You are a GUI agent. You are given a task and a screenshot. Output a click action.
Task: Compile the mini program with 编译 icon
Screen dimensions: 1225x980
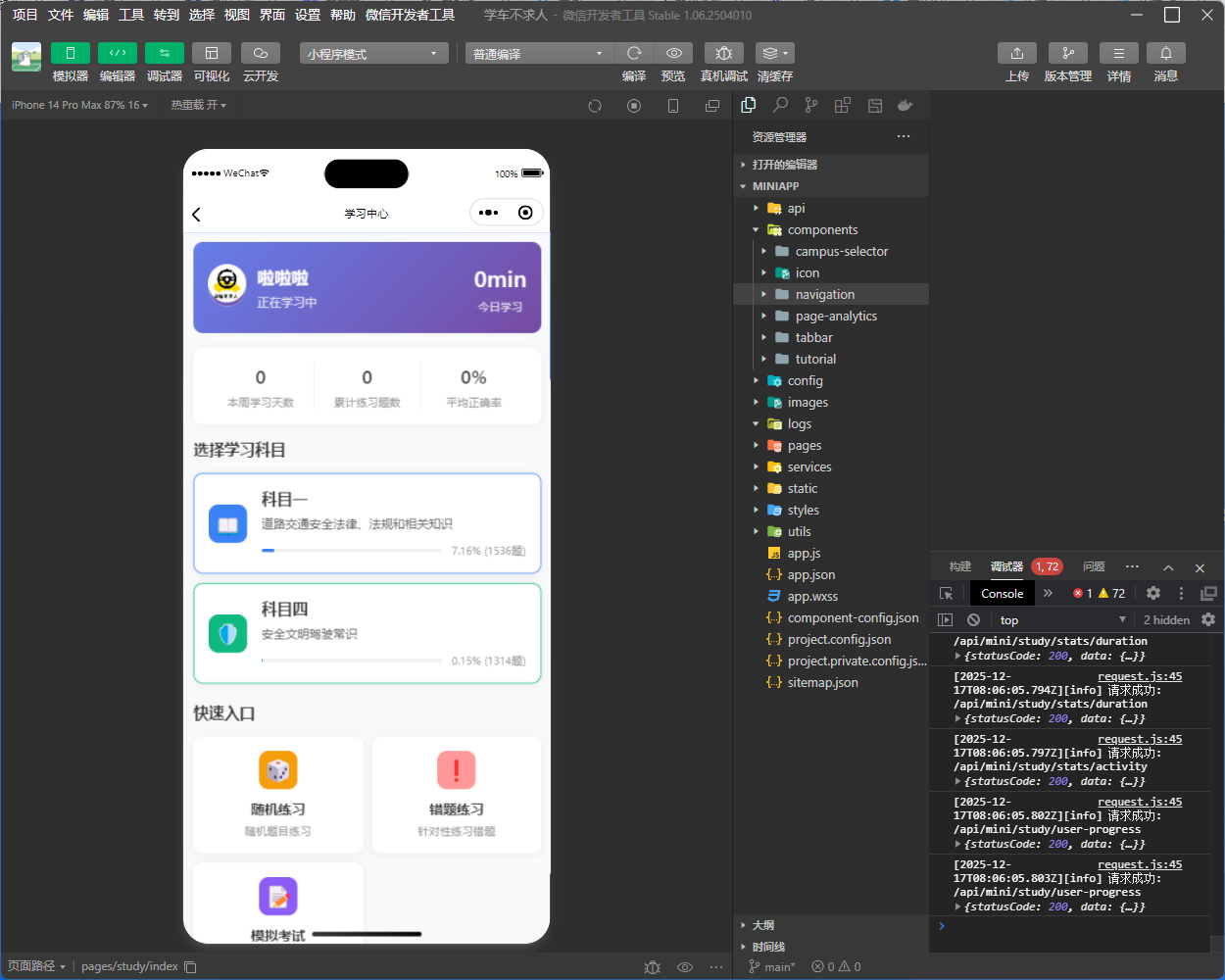[633, 53]
